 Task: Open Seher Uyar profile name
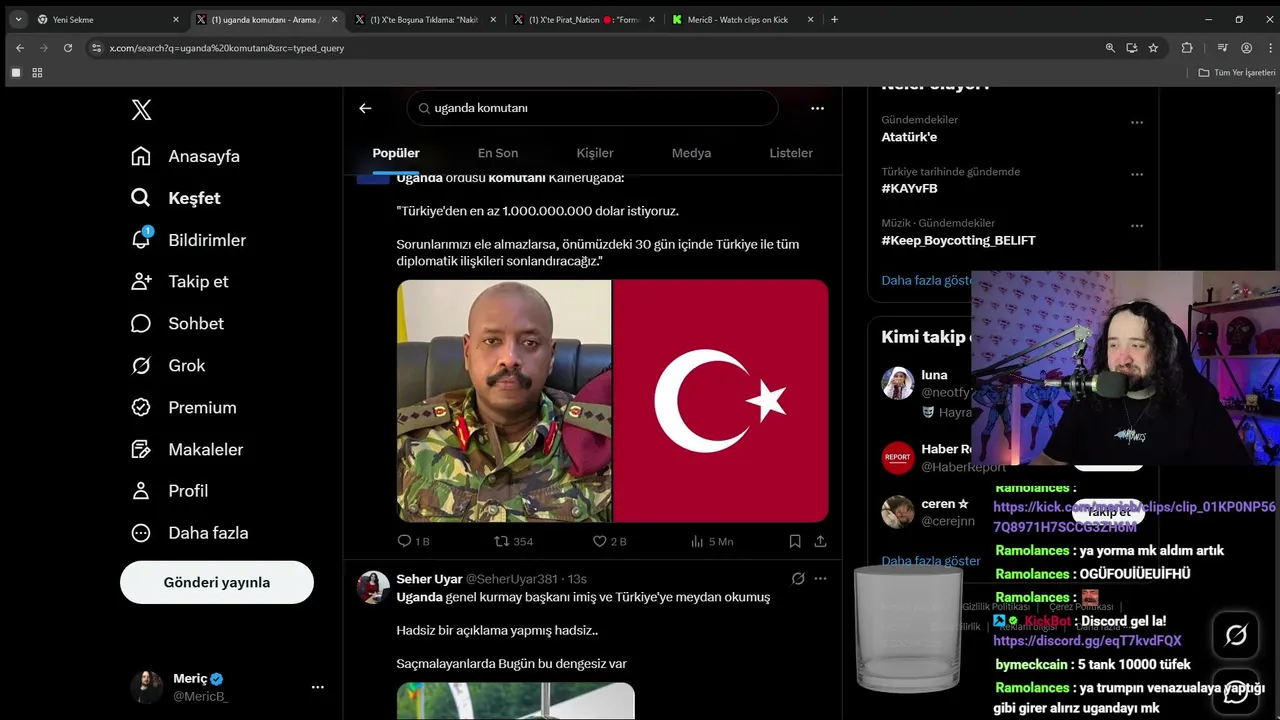(x=428, y=579)
